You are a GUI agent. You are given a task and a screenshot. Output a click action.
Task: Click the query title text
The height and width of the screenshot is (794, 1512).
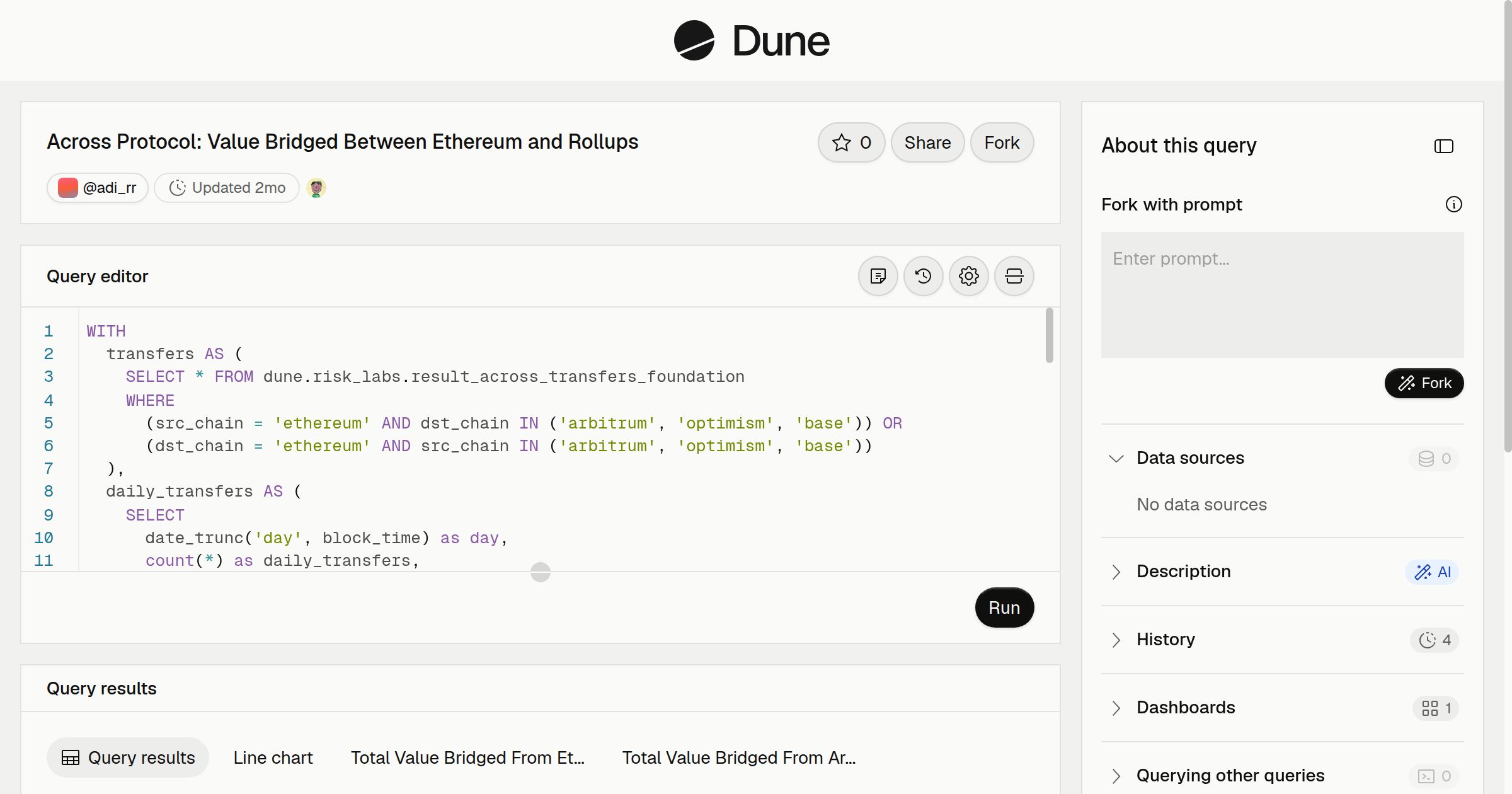[x=342, y=142]
